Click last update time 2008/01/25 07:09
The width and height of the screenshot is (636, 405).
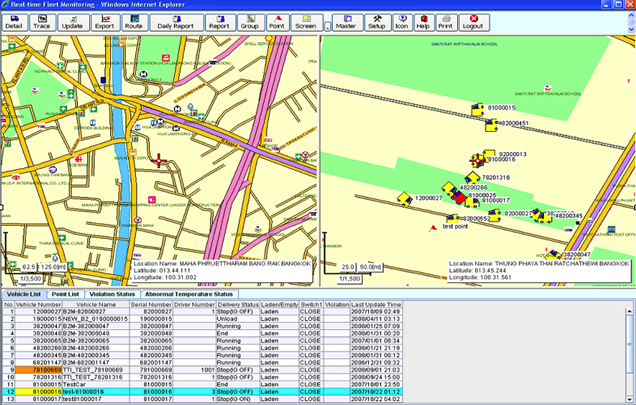[376, 326]
